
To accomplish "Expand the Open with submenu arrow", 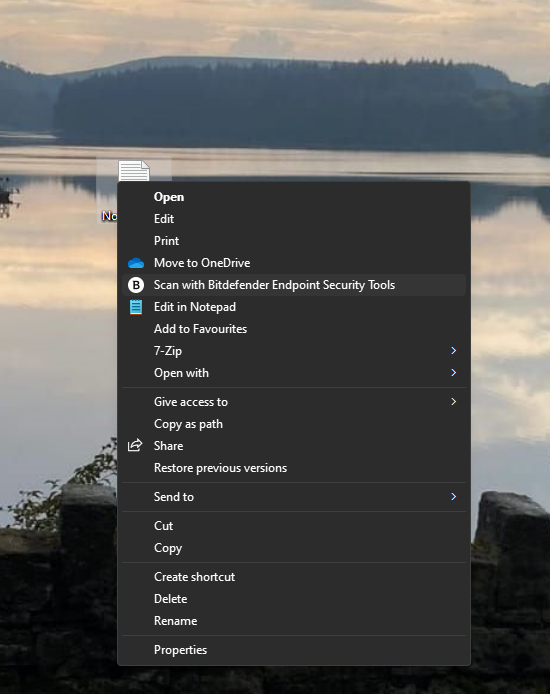I will click(453, 373).
